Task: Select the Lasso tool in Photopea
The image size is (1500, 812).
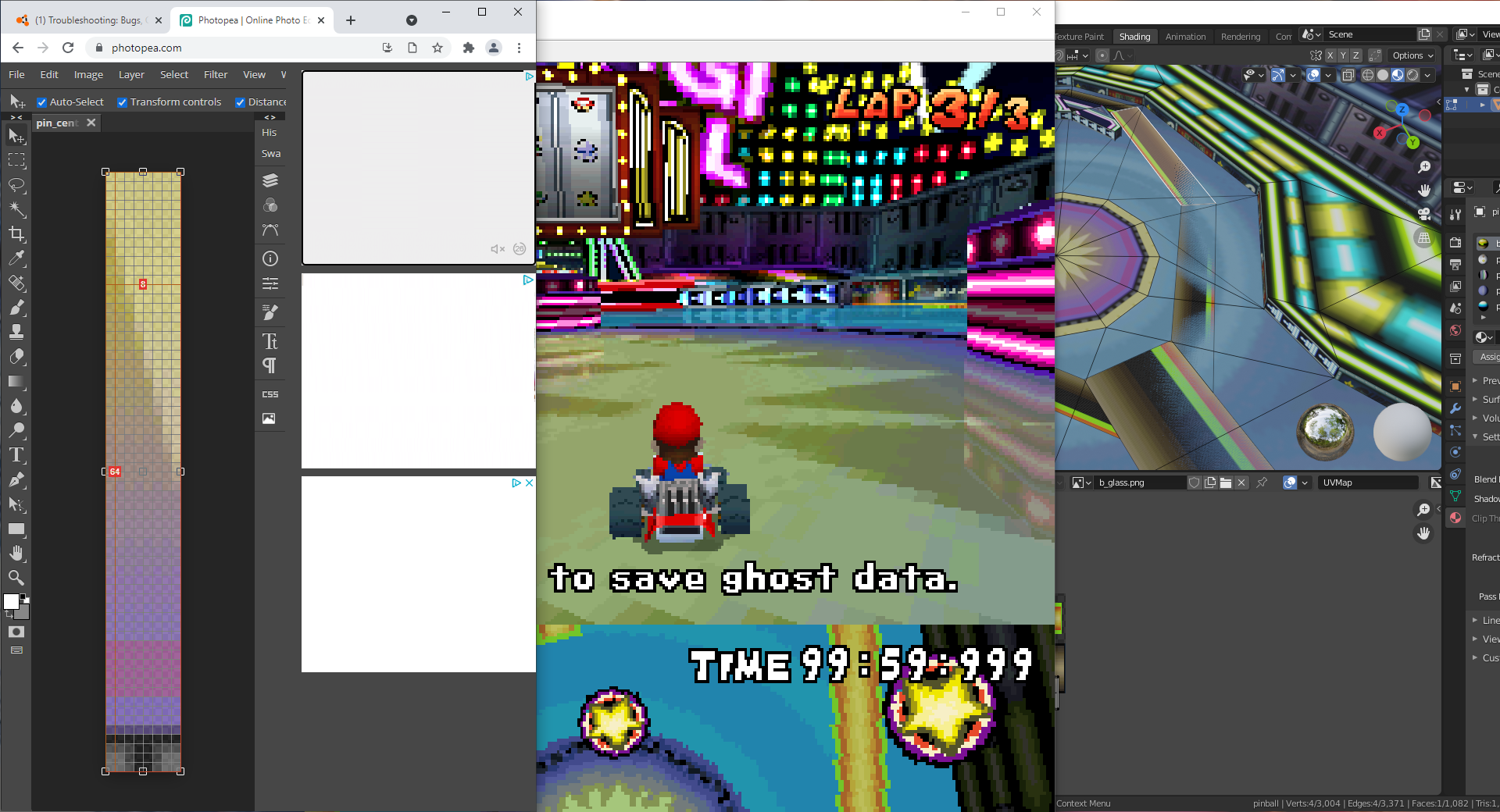Action: tap(16, 186)
